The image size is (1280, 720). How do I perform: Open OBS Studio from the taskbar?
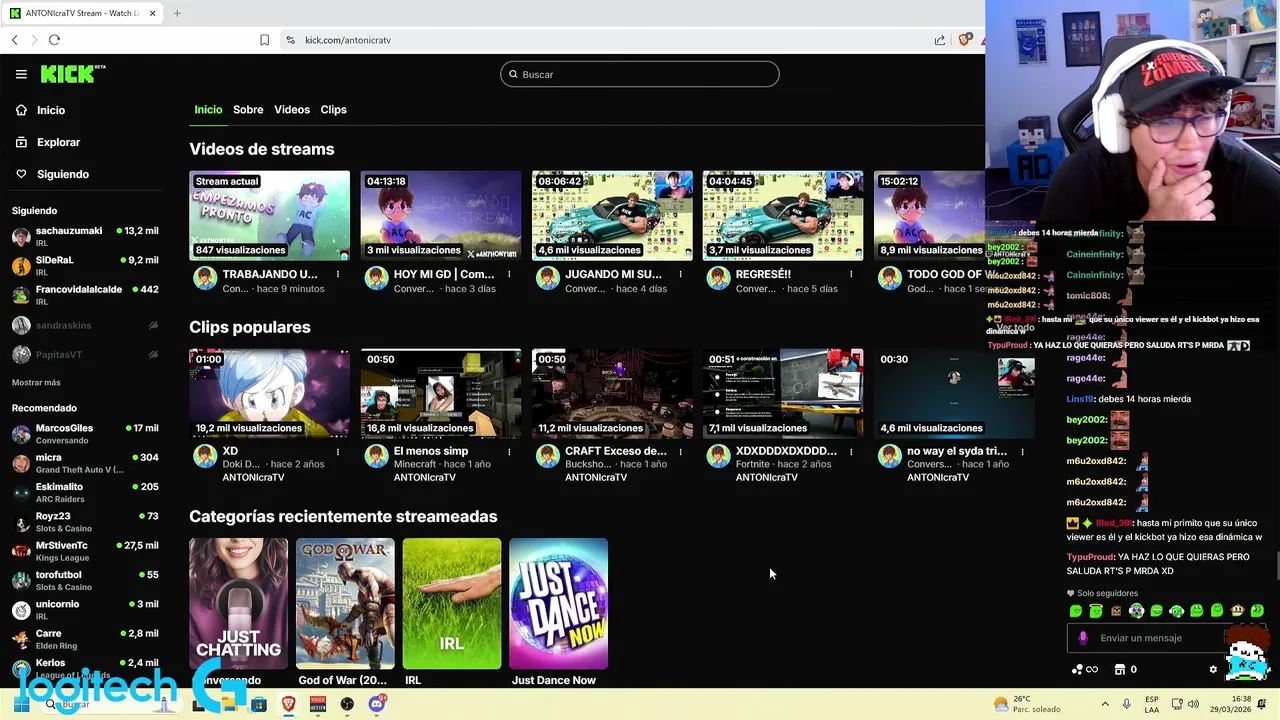[x=347, y=704]
